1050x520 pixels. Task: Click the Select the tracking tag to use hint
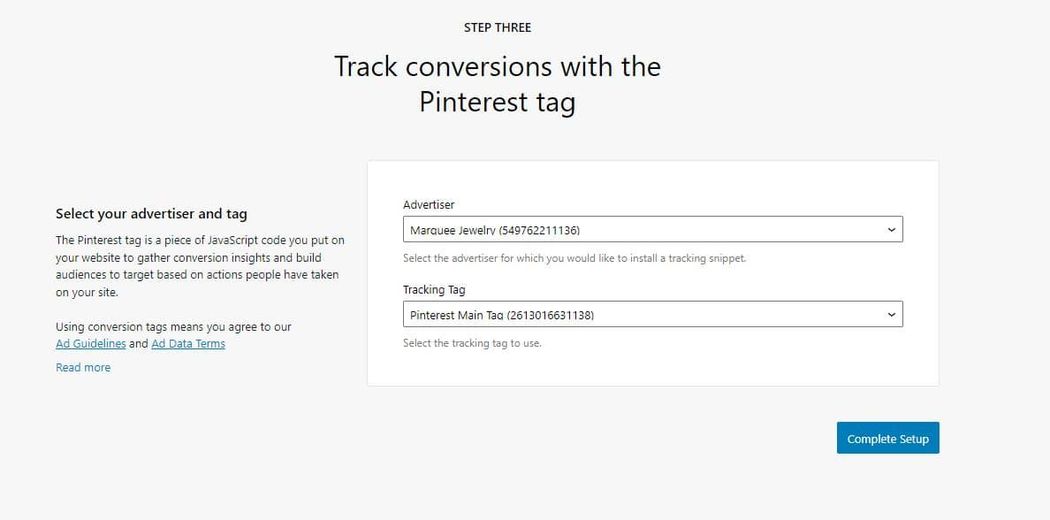coord(472,343)
